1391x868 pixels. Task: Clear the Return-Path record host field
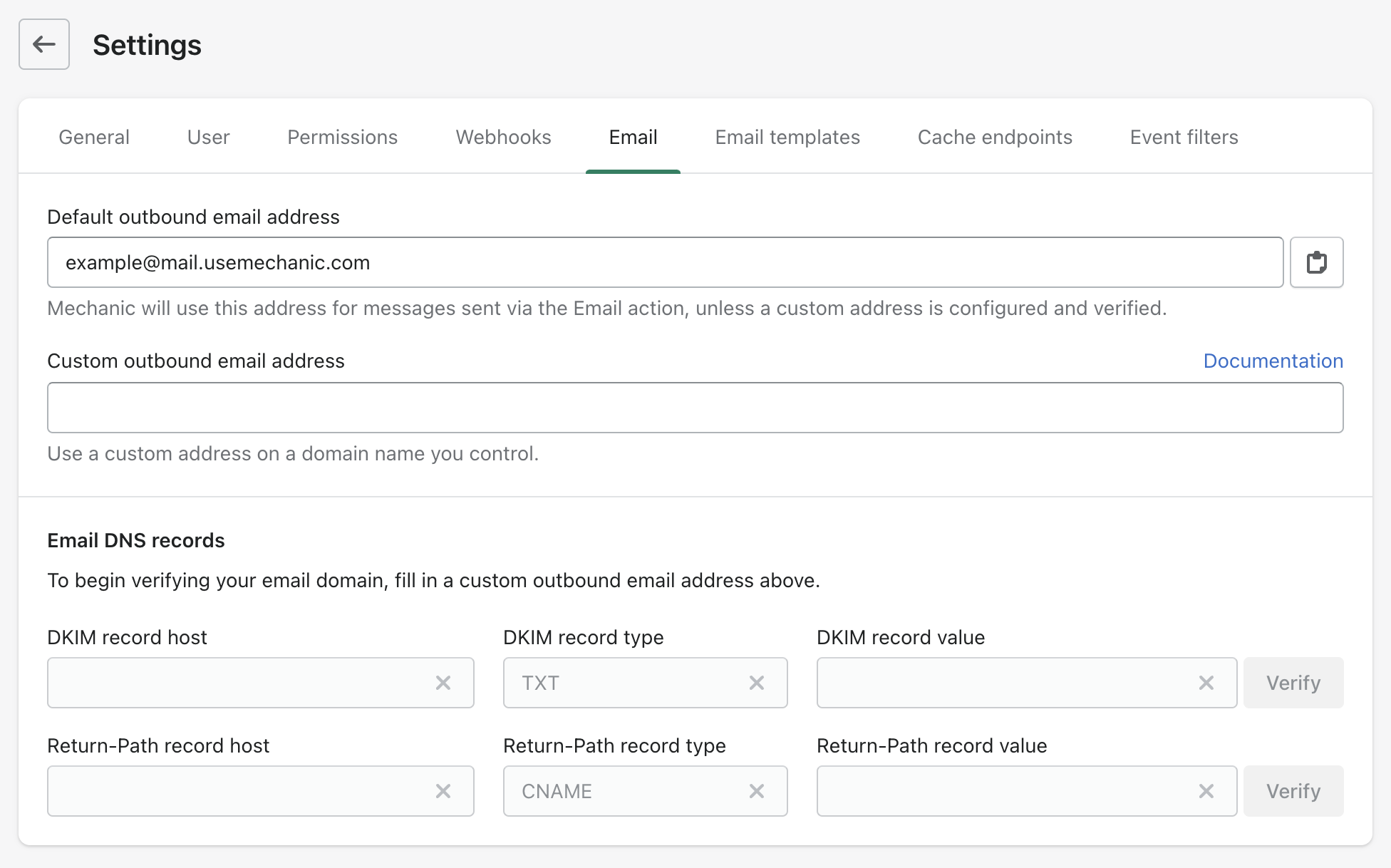[x=443, y=791]
